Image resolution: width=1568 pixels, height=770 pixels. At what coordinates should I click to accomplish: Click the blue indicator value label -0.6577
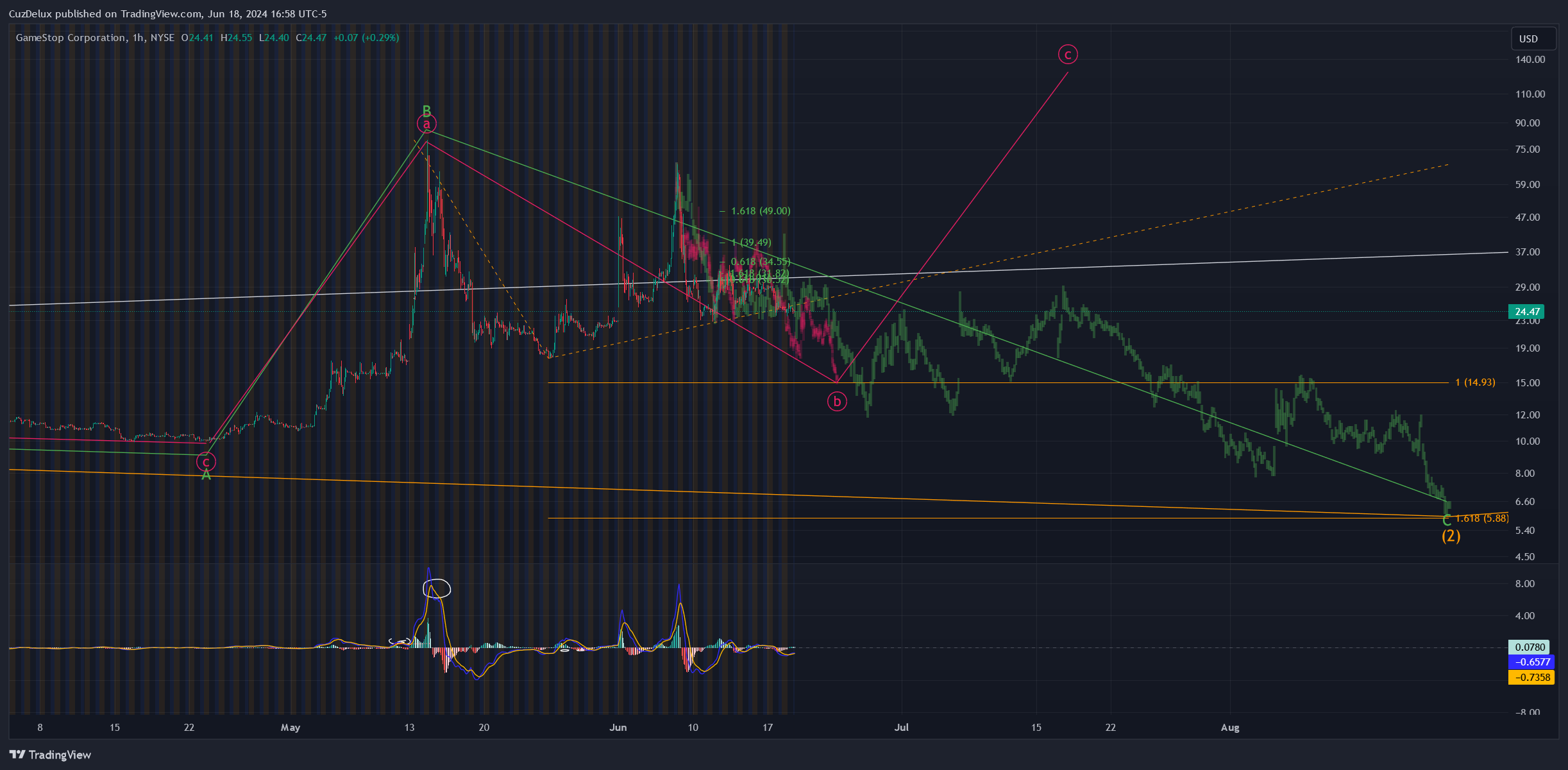[x=1531, y=662]
